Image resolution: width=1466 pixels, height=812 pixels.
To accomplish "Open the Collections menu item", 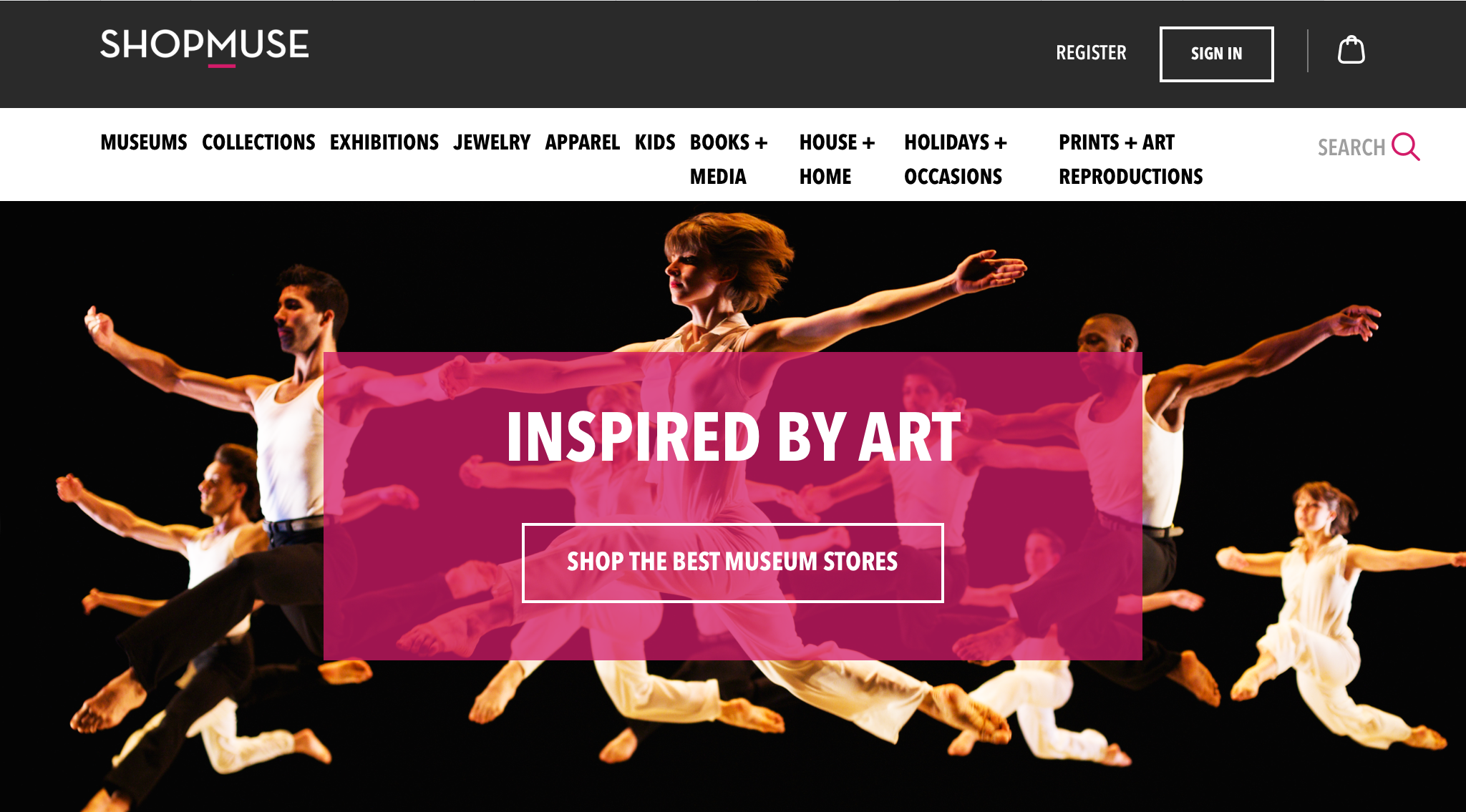I will (258, 142).
